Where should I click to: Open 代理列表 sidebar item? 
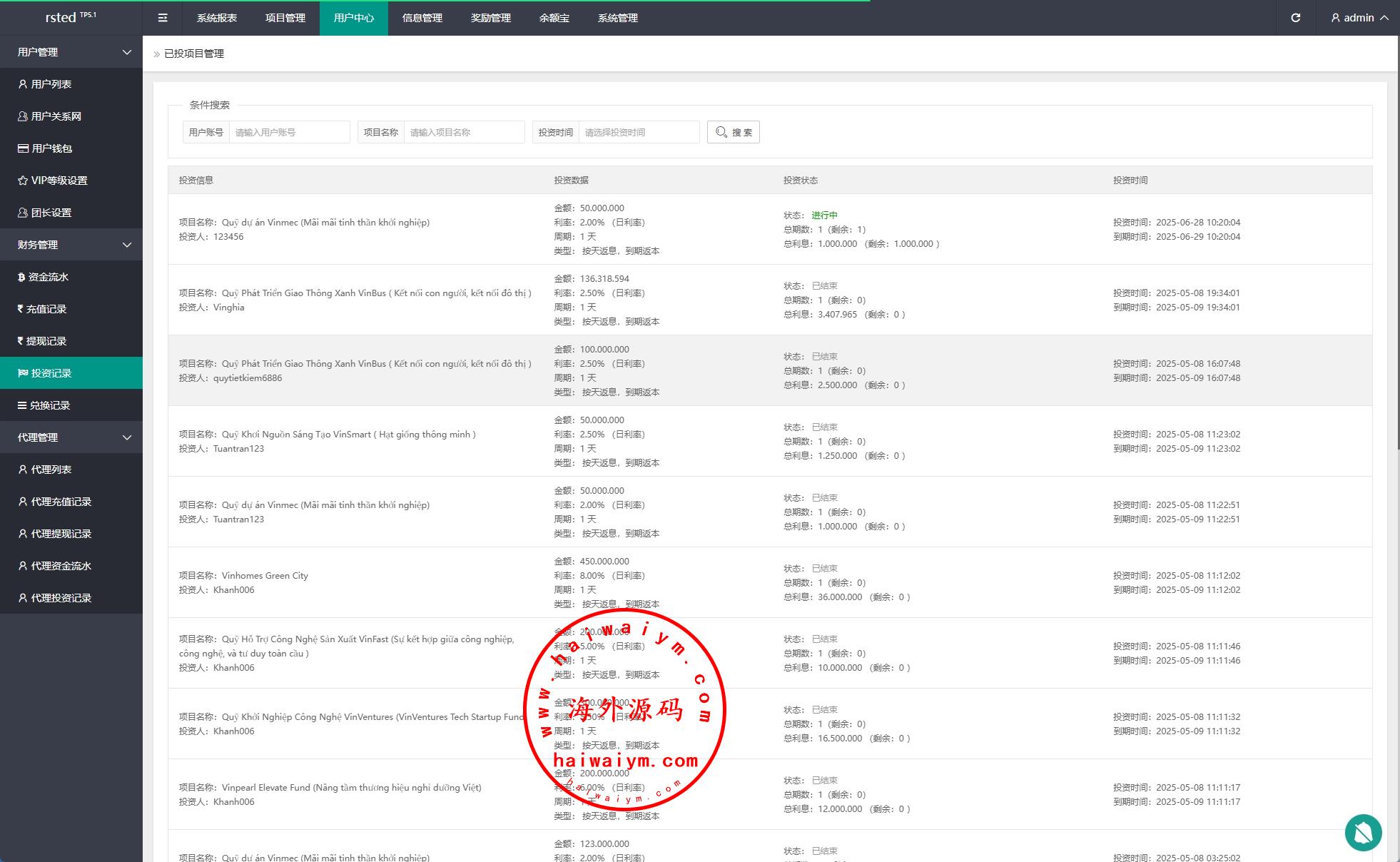51,470
